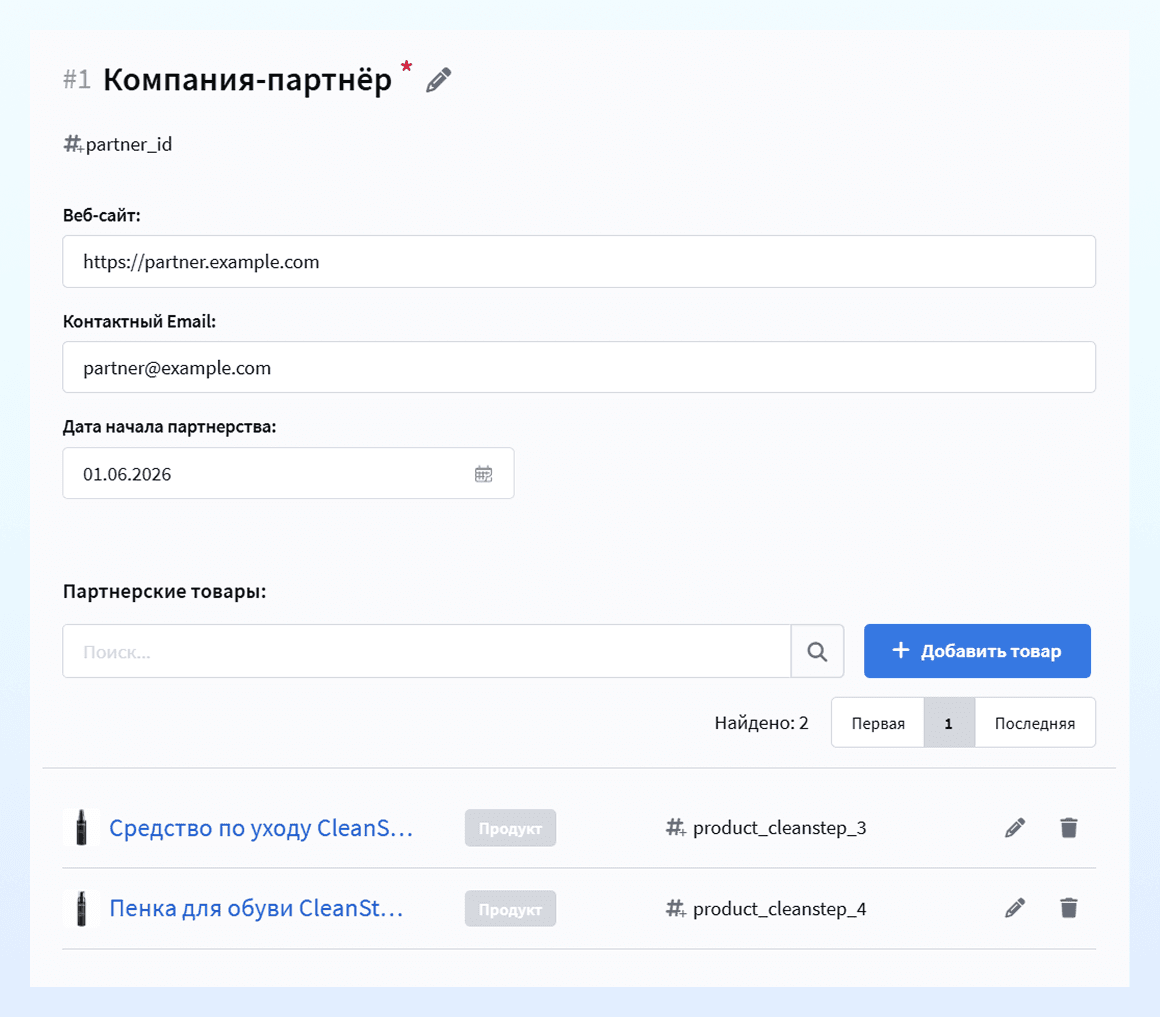Click the magnifier search button
Screen dimensions: 1160x1017
pos(817,651)
